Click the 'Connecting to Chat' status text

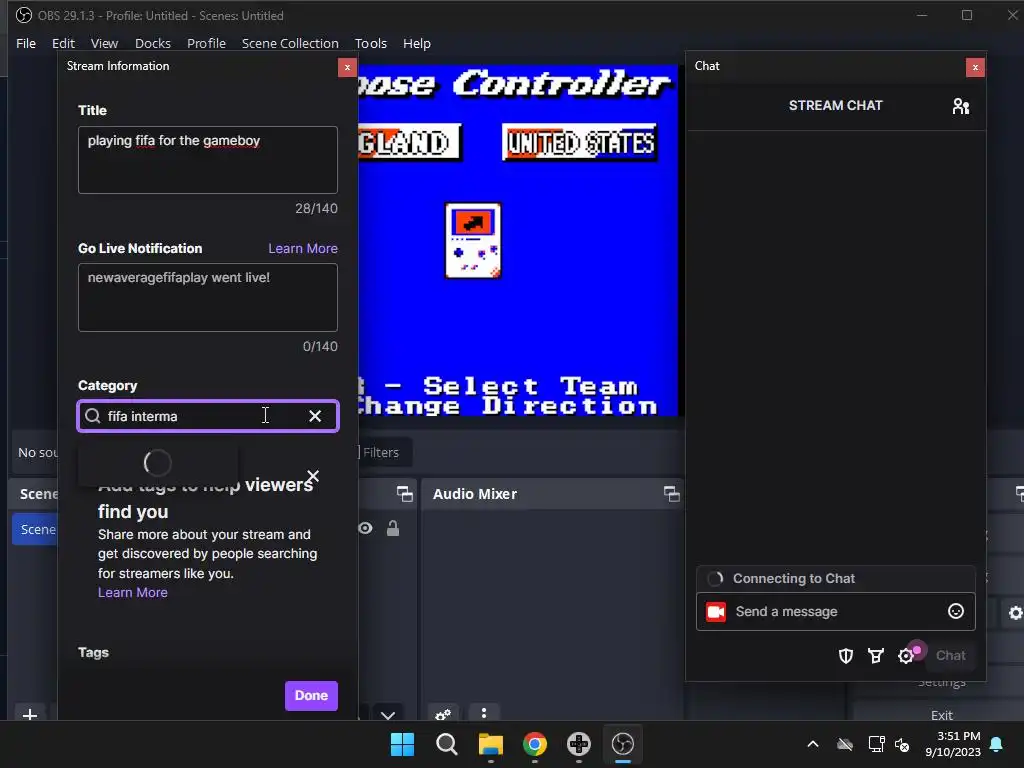tap(793, 579)
